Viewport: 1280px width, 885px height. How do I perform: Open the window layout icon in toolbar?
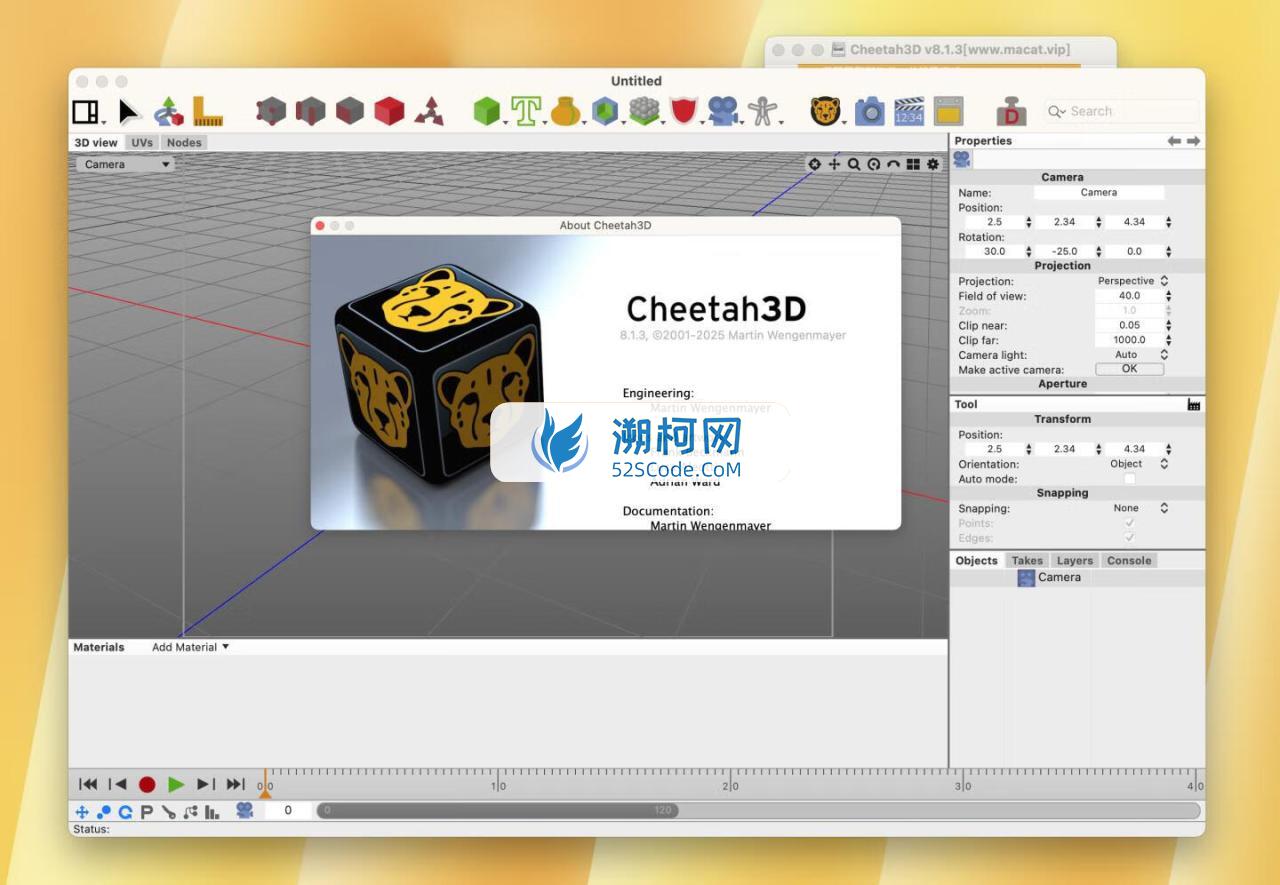87,111
